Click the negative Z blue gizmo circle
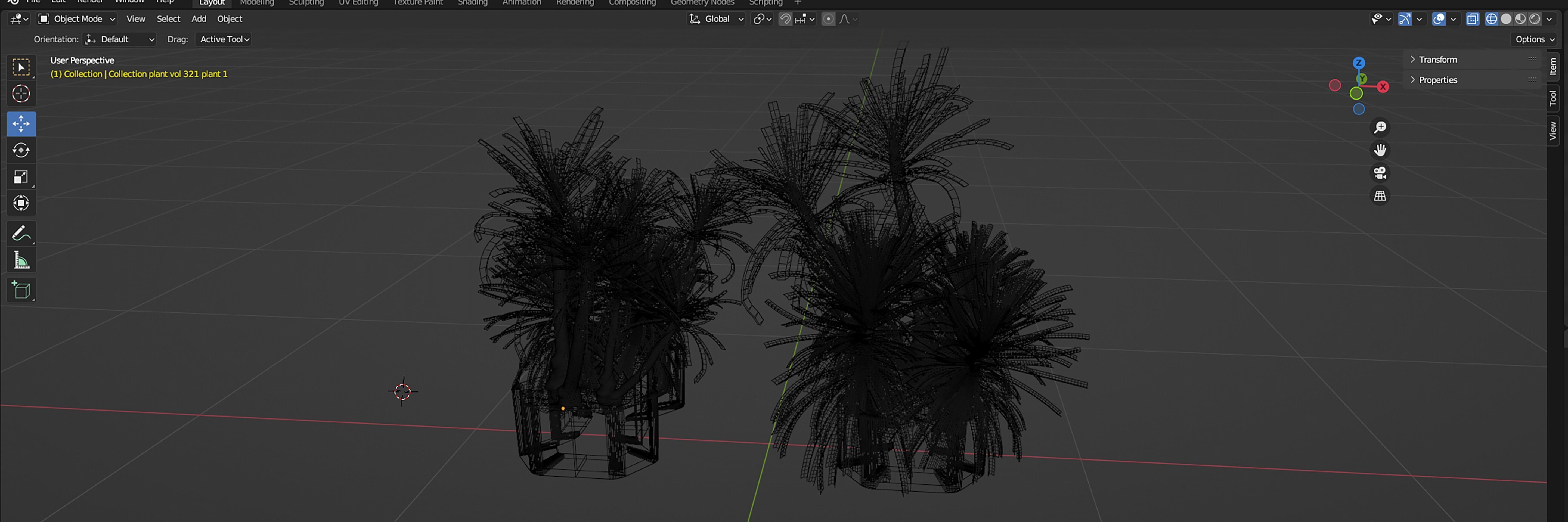Screen dimensions: 1568x522 [1359, 109]
